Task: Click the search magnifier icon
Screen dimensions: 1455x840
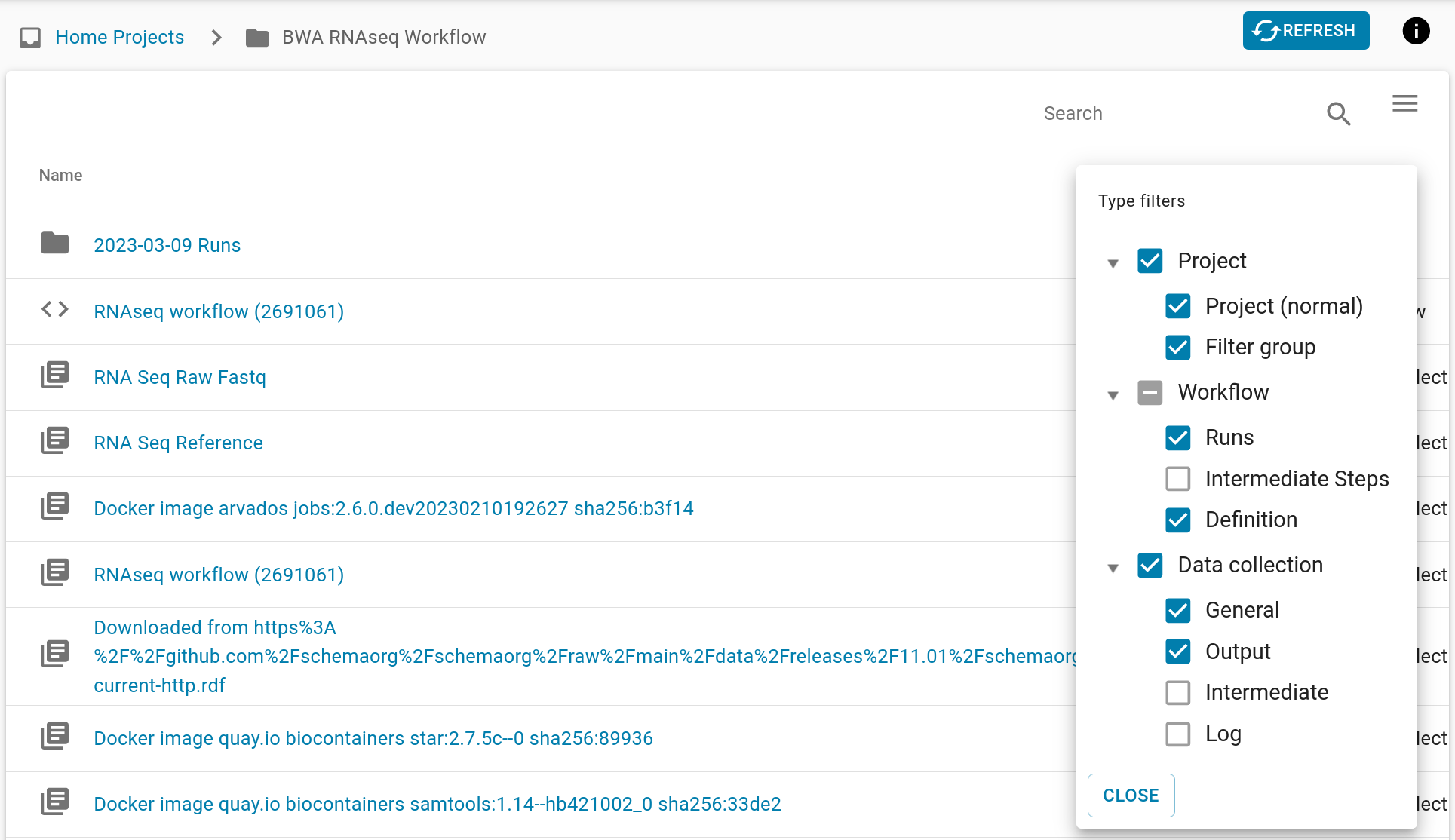Action: coord(1338,114)
